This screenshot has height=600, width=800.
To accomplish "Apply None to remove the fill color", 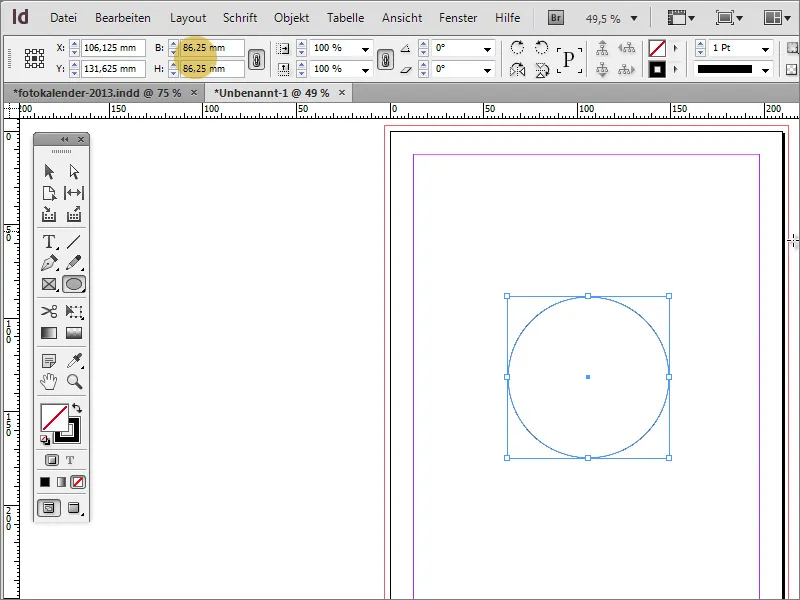I will click(76, 481).
